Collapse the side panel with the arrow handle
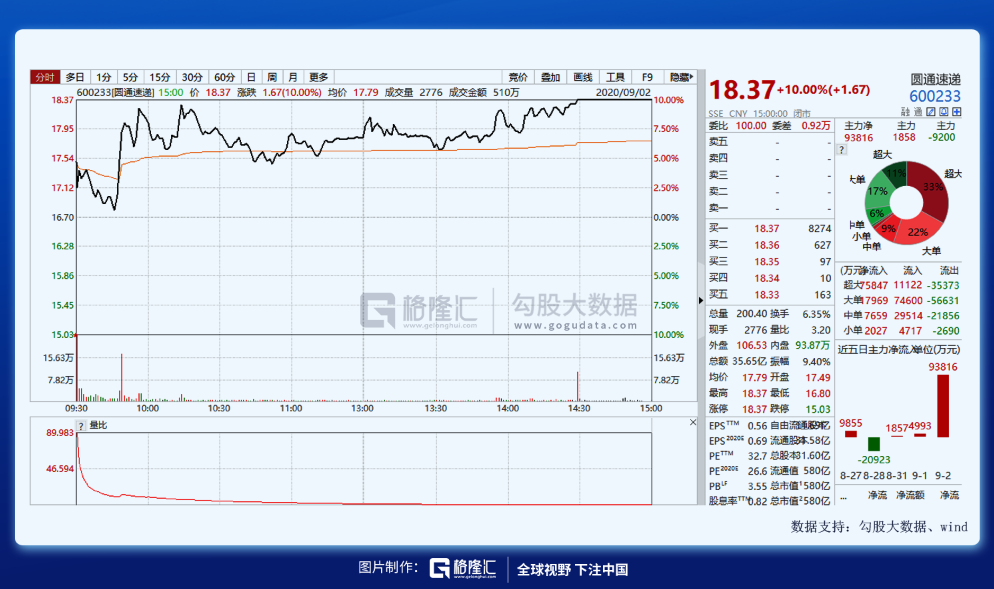994x589 pixels. (701, 300)
